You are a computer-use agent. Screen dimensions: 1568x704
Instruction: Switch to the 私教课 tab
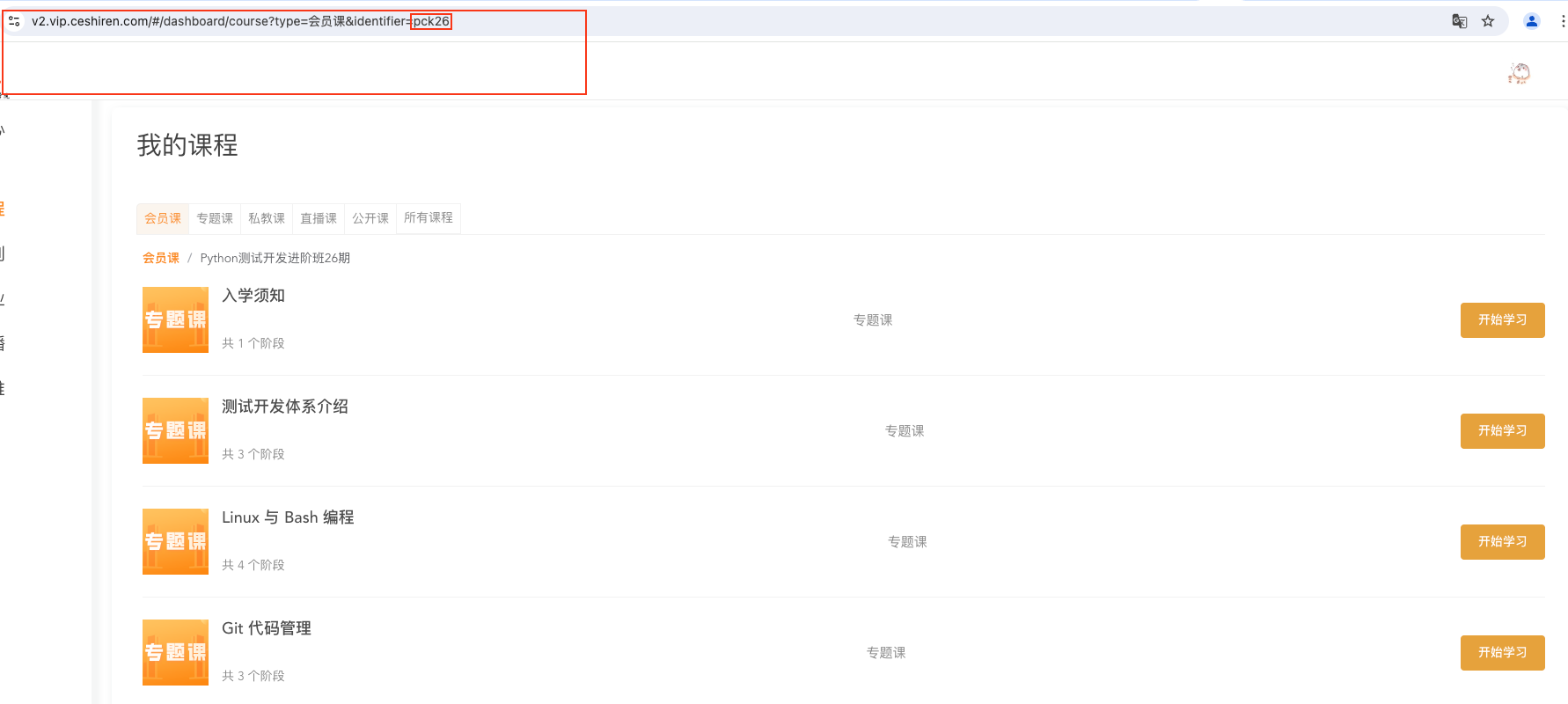267,218
